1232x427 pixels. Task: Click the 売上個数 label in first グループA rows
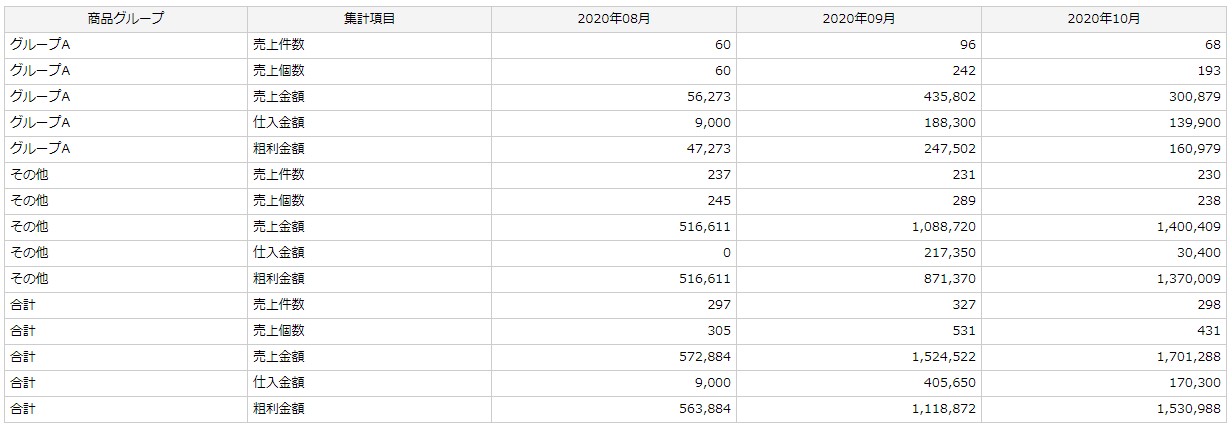click(x=279, y=71)
